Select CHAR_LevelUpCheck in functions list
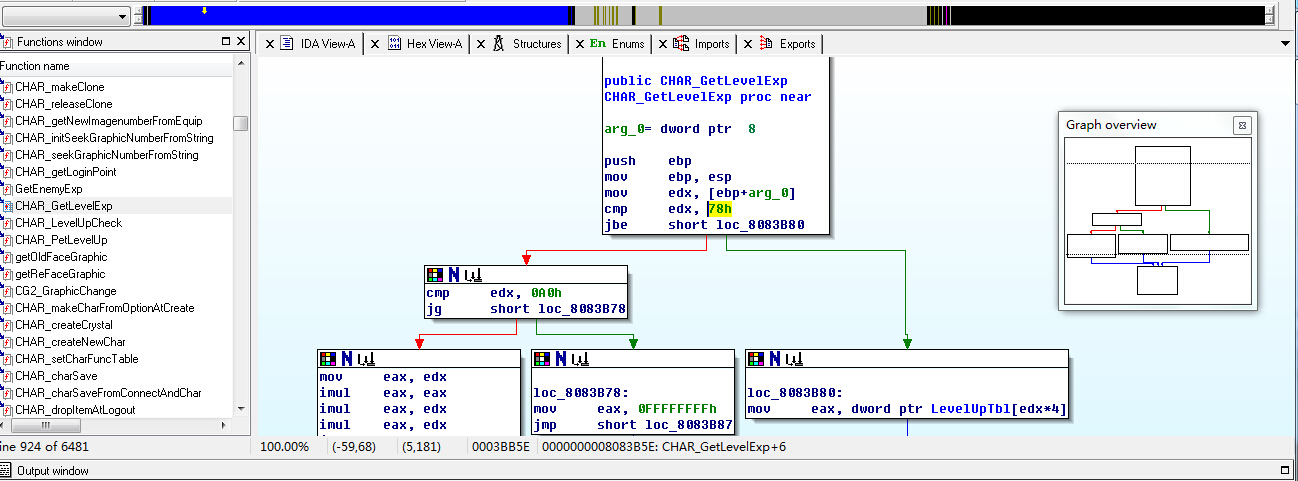1298x481 pixels. tap(68, 223)
